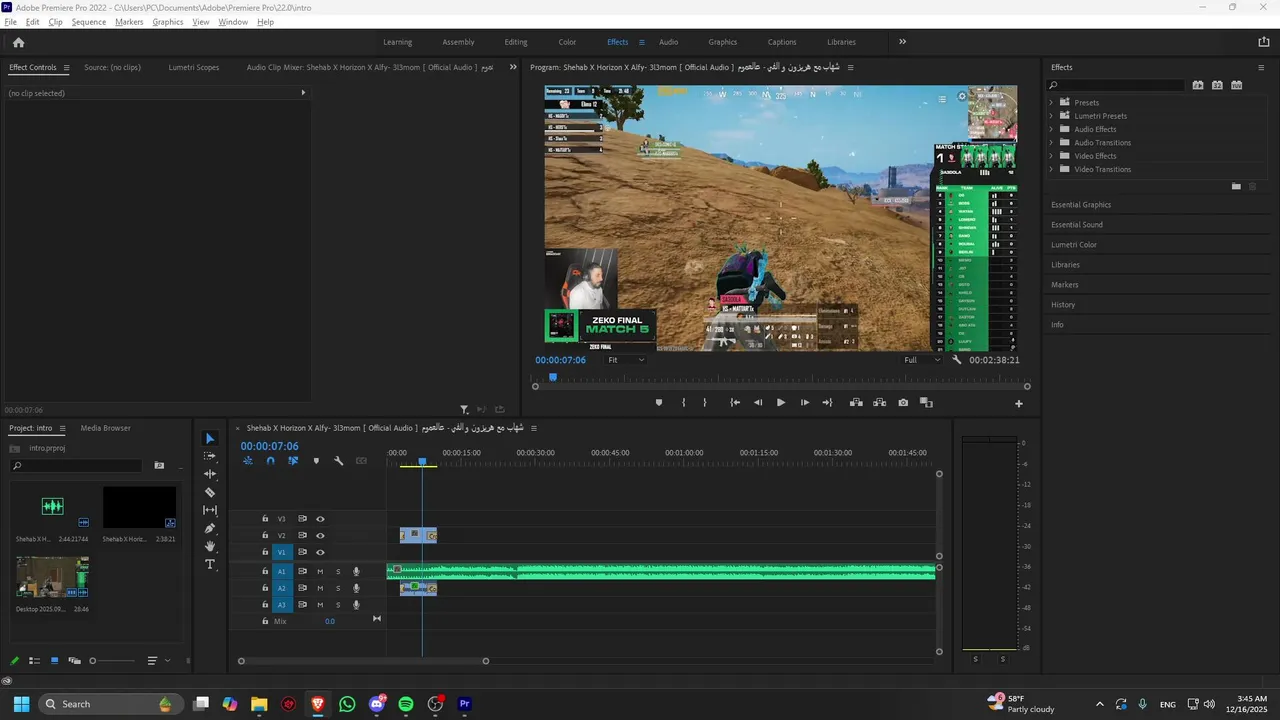Open Comparison View in Program monitor

(x=926, y=403)
